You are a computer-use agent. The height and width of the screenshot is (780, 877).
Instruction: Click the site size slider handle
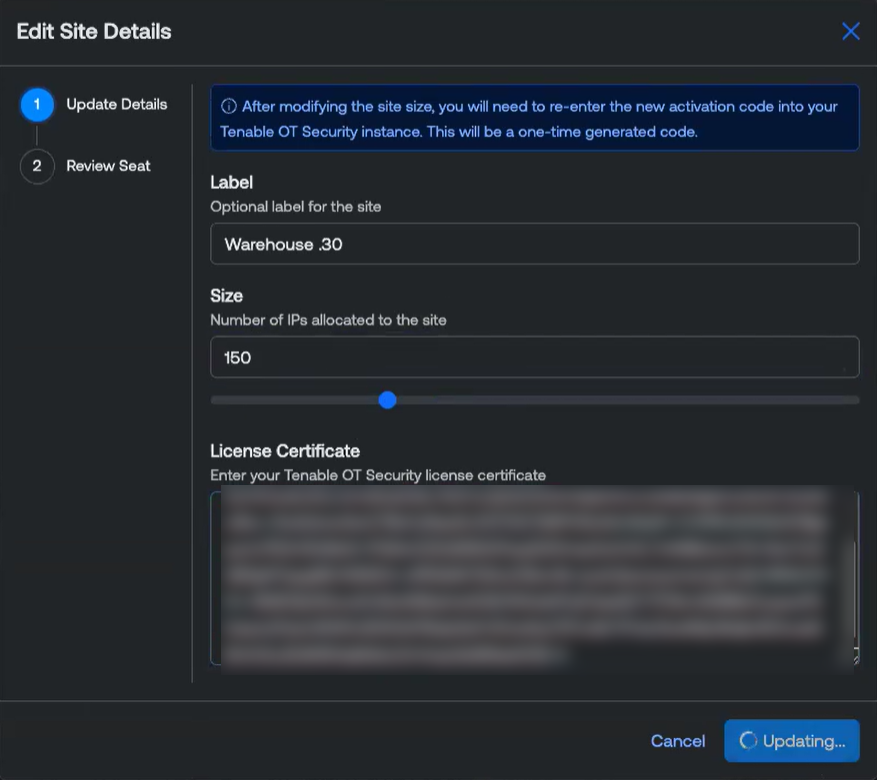pyautogui.click(x=387, y=400)
